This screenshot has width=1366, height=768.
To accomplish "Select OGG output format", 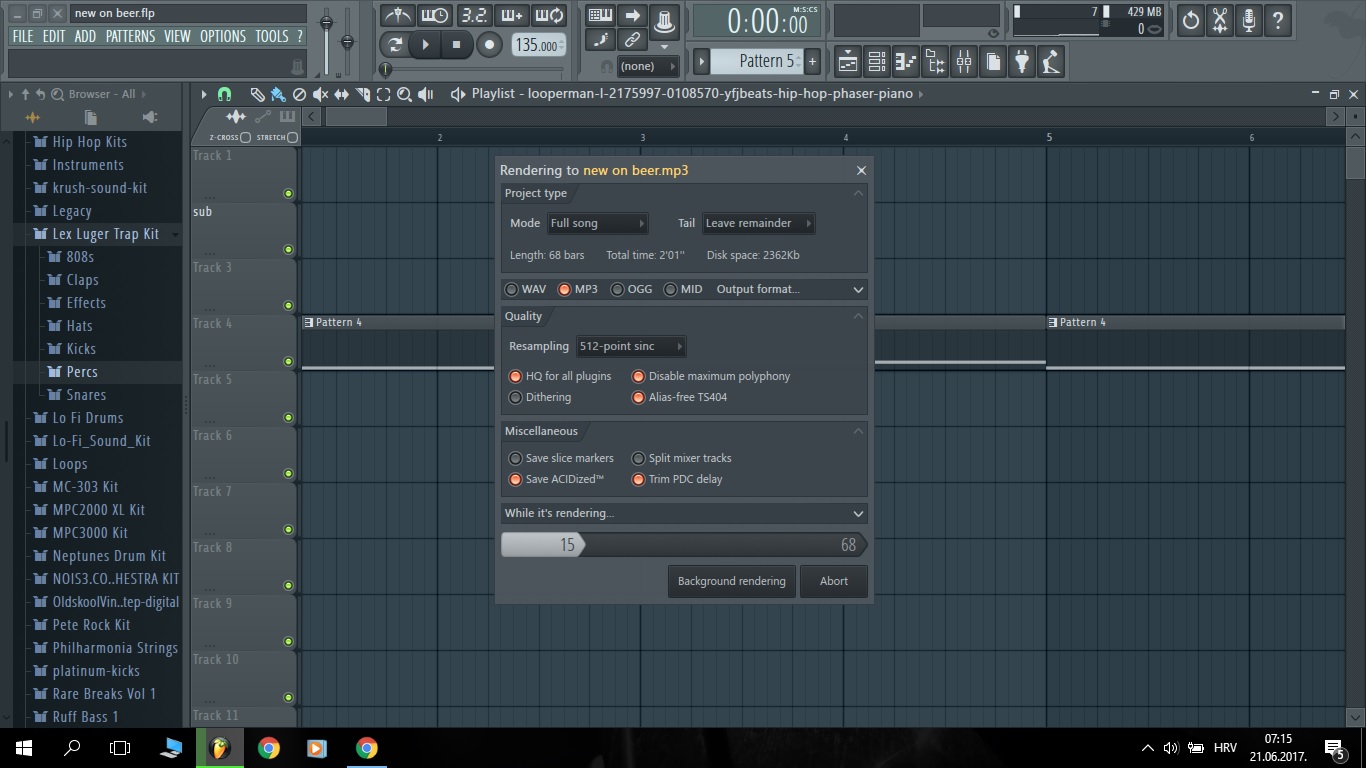I will pos(631,289).
